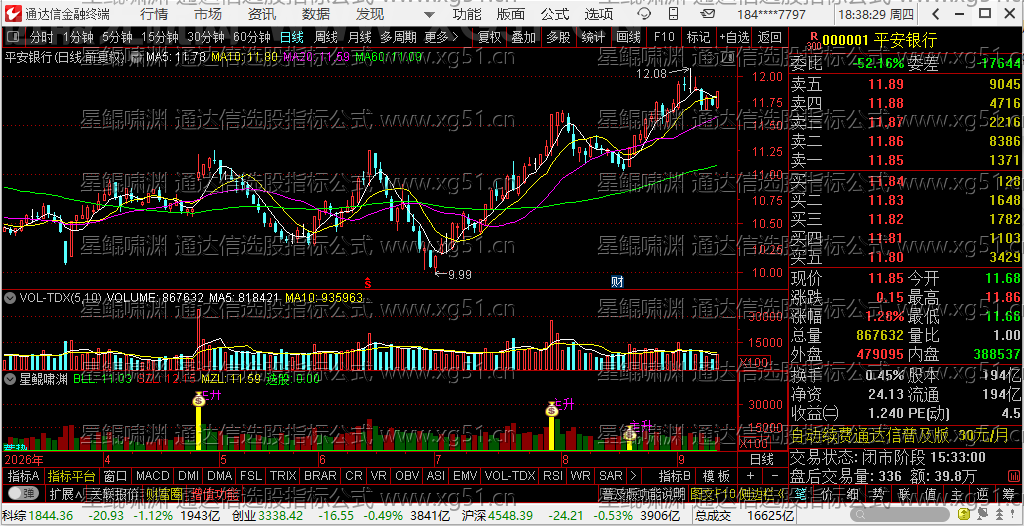Viewport: 1024px width, 526px height.
Task: Click the 叠加 overlay button
Action: point(524,37)
